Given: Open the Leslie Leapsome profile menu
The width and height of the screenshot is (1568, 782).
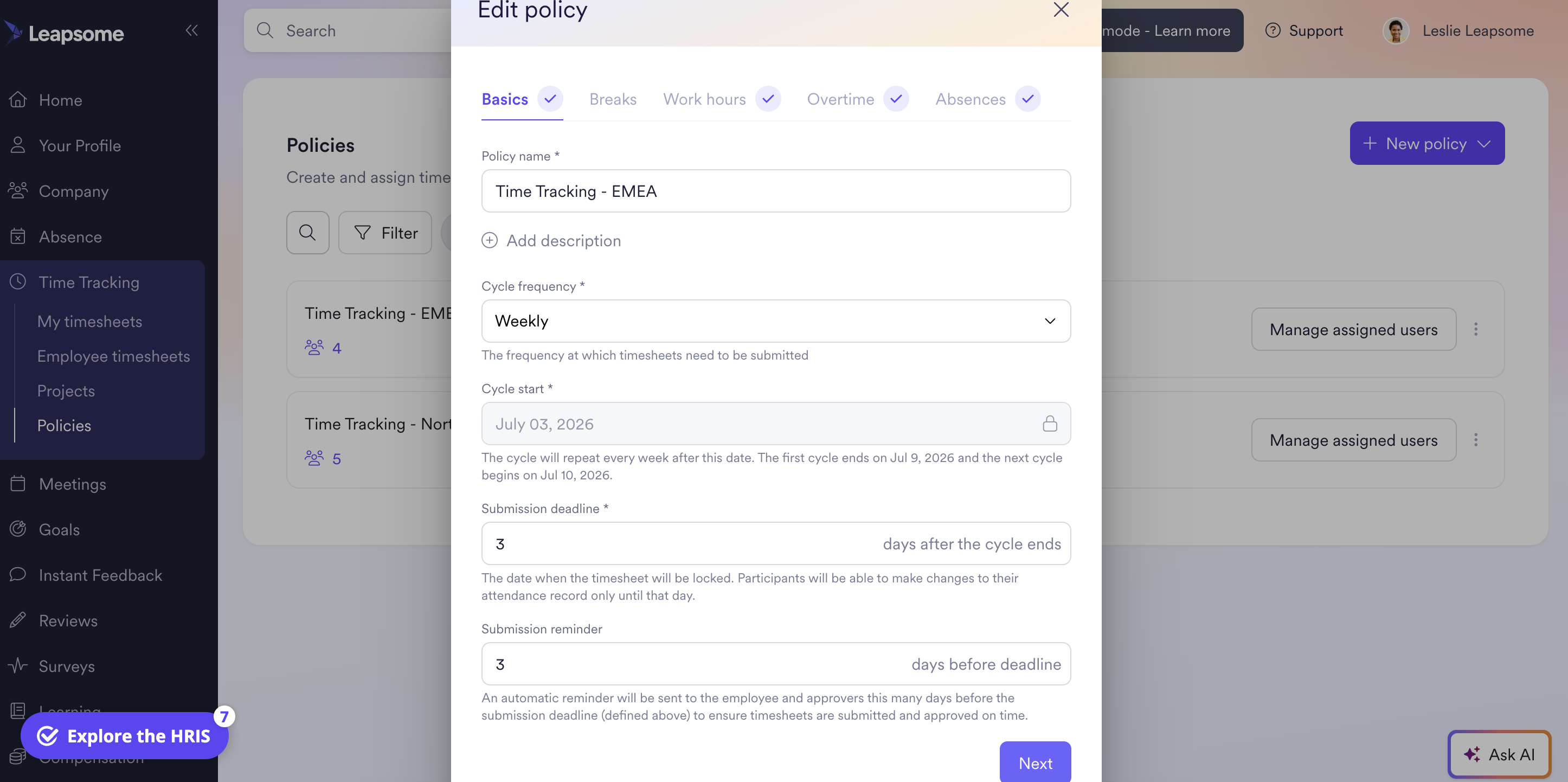Looking at the screenshot, I should pos(1458,30).
